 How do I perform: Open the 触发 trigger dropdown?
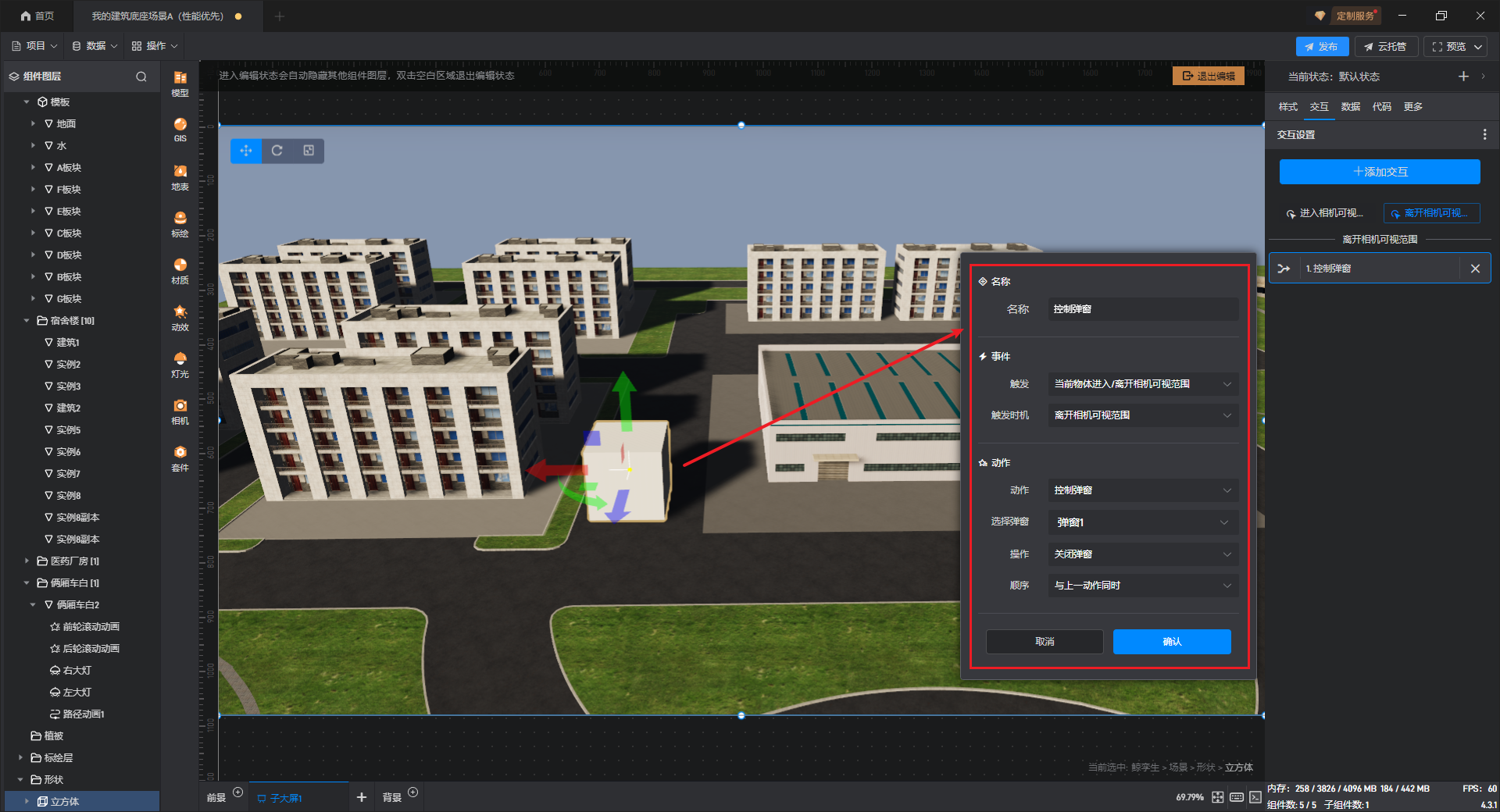point(1142,384)
